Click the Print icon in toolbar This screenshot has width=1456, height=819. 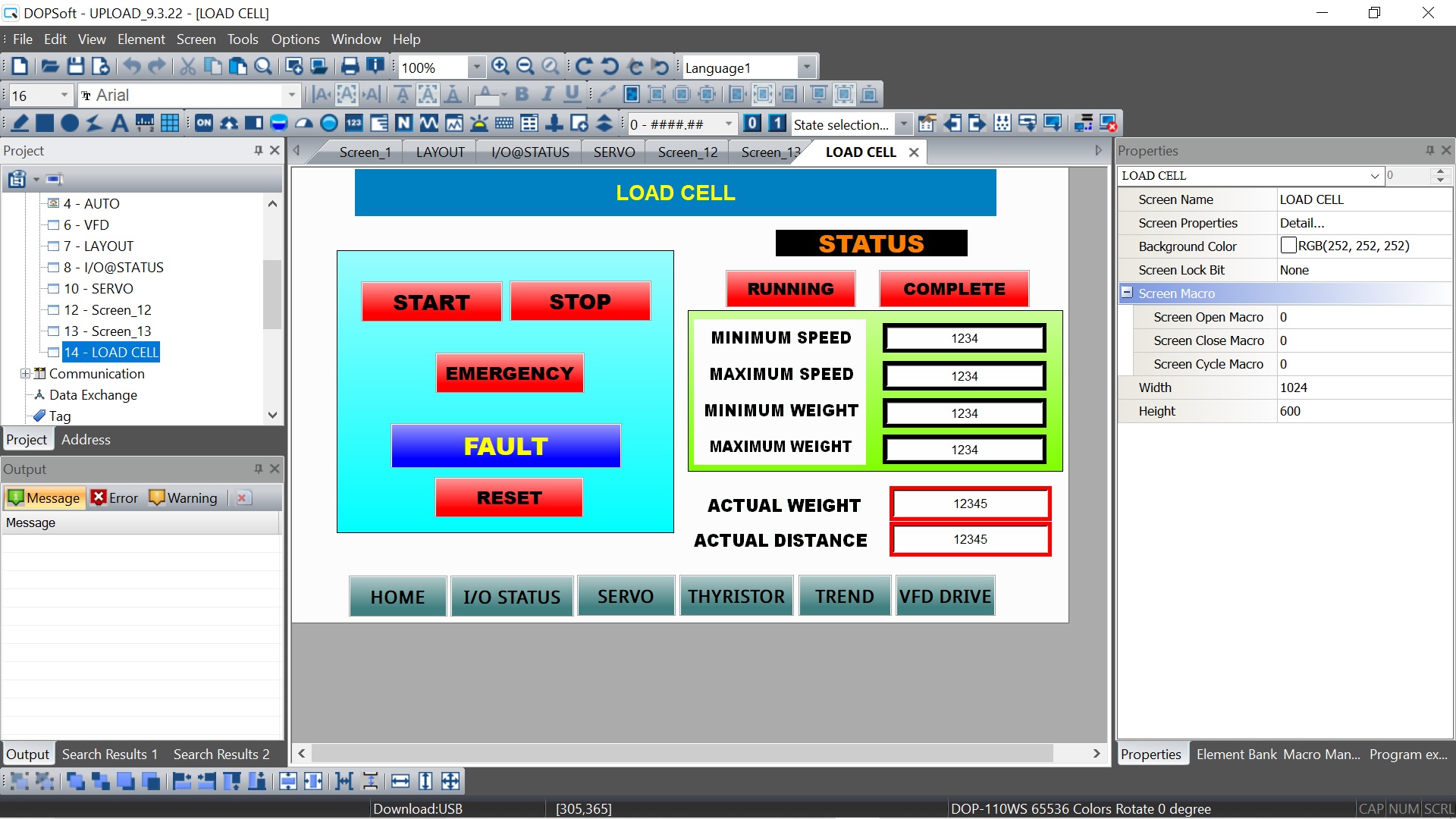[350, 67]
